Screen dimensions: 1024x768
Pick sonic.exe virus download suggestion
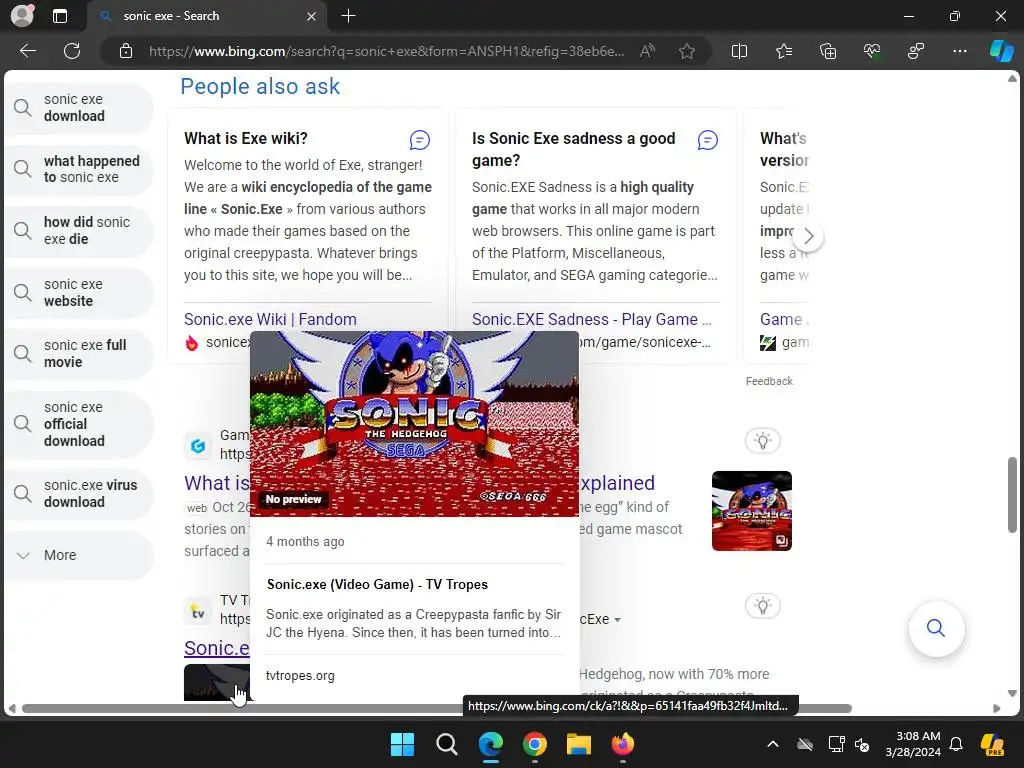79,494
